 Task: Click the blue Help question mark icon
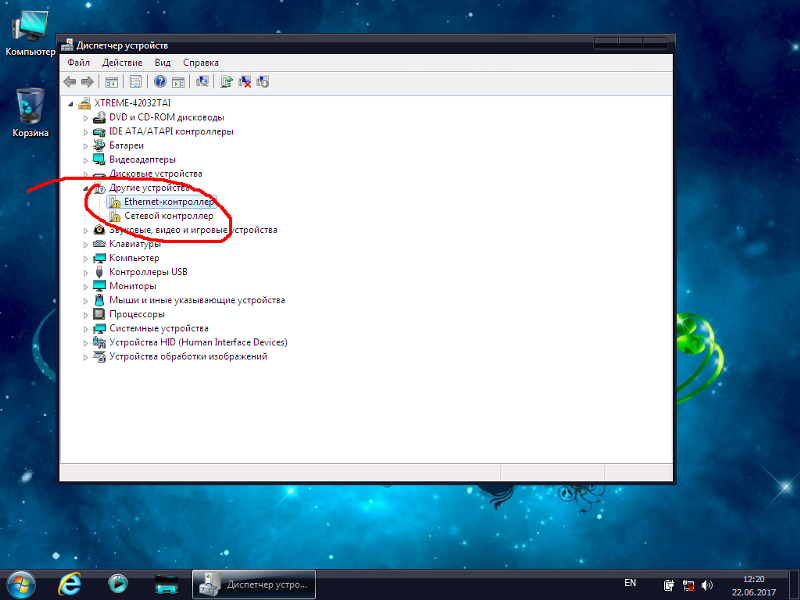pyautogui.click(x=160, y=82)
